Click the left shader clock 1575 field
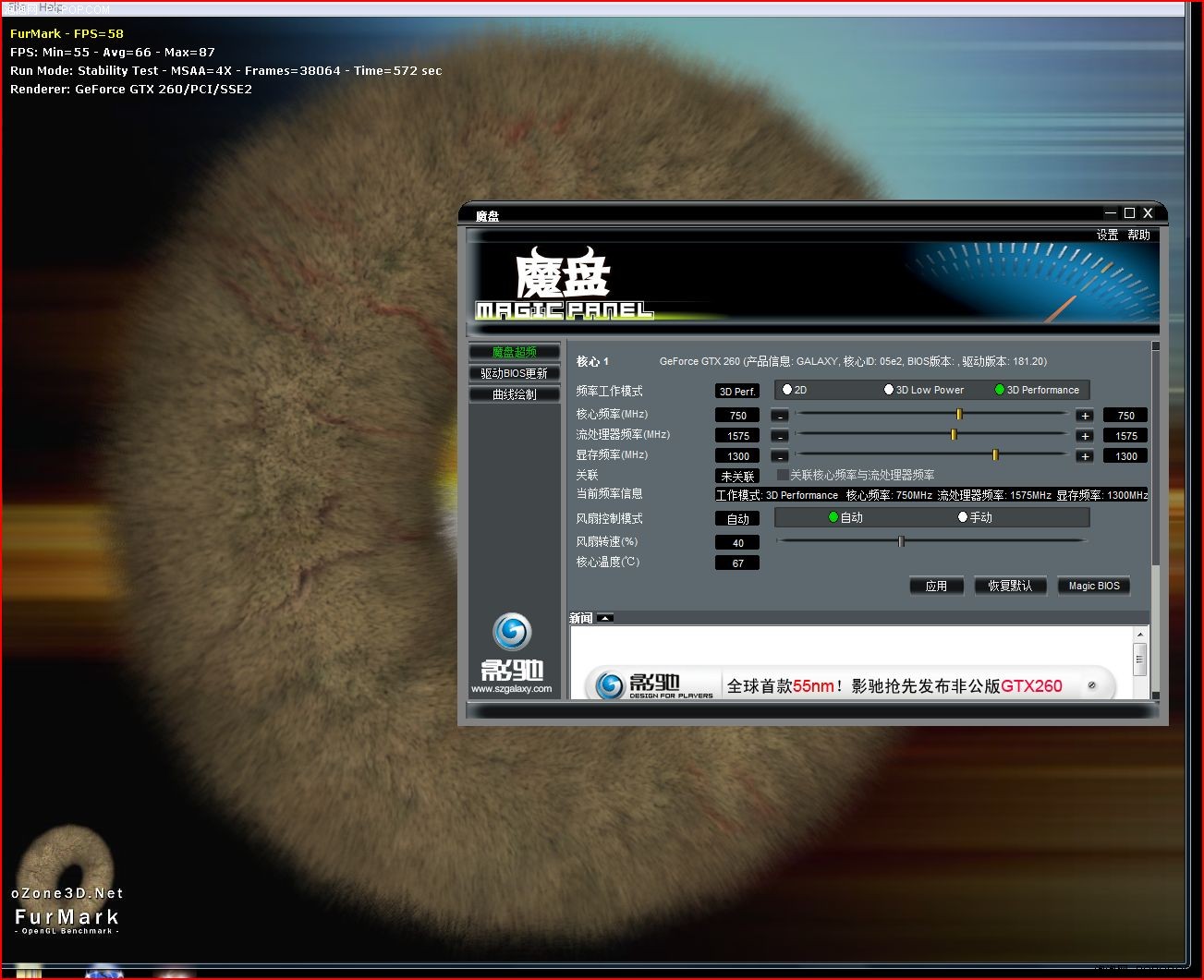Screen dimensions: 1204x980 pyautogui.click(x=737, y=436)
